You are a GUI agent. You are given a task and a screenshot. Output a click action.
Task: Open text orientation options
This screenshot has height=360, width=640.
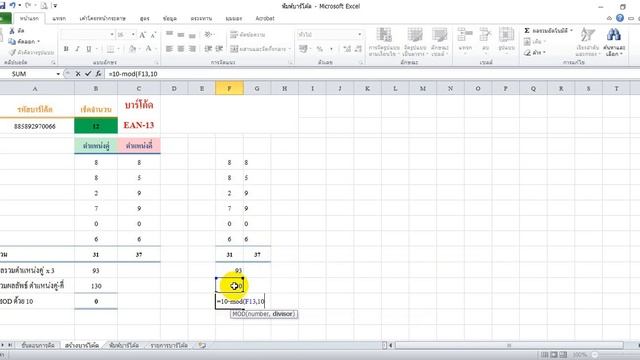point(209,35)
